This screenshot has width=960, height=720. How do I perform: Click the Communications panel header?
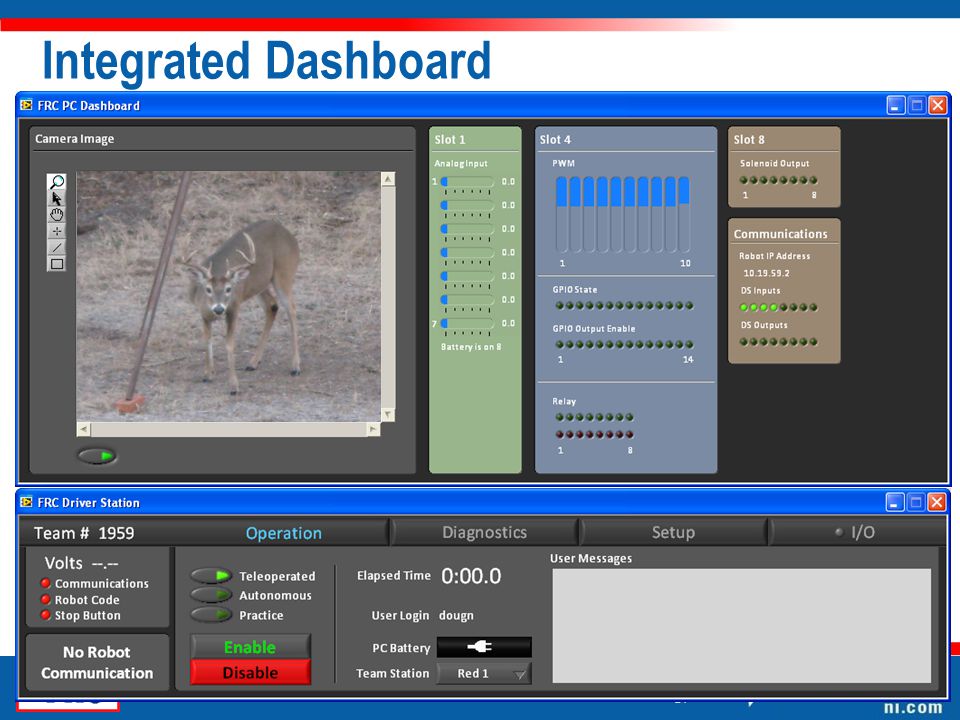click(x=781, y=234)
